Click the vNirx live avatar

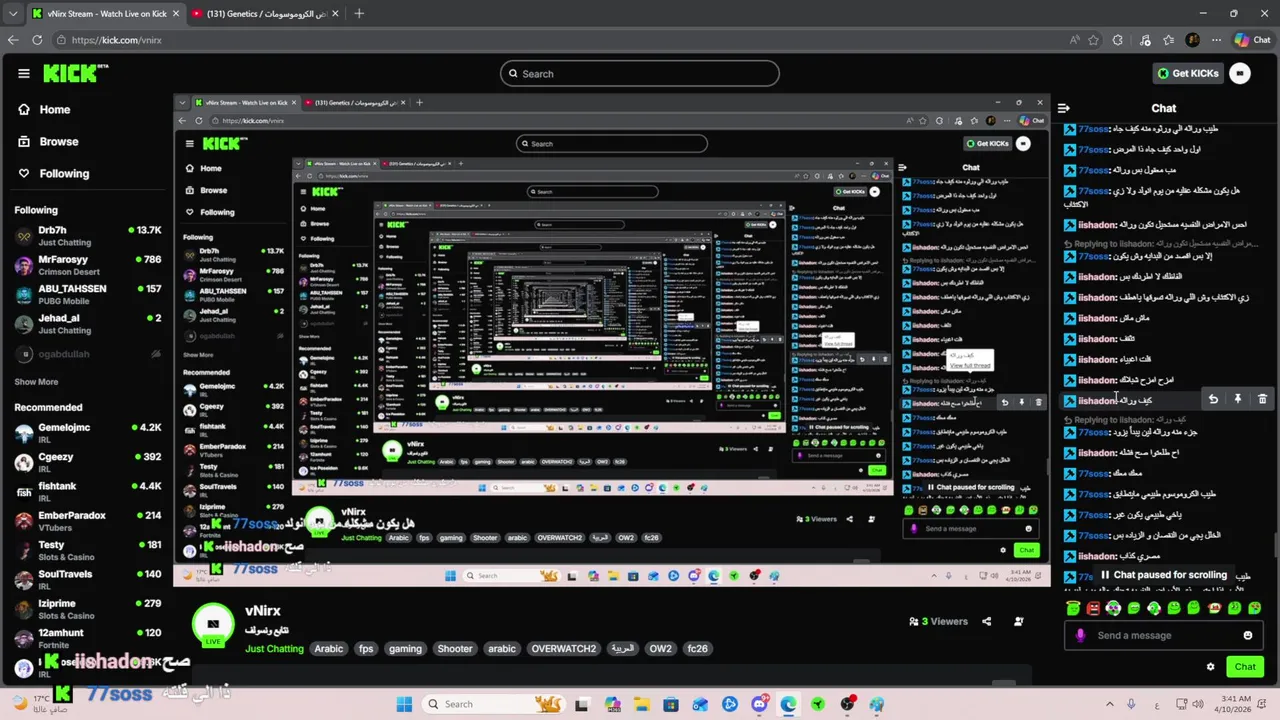pos(212,624)
